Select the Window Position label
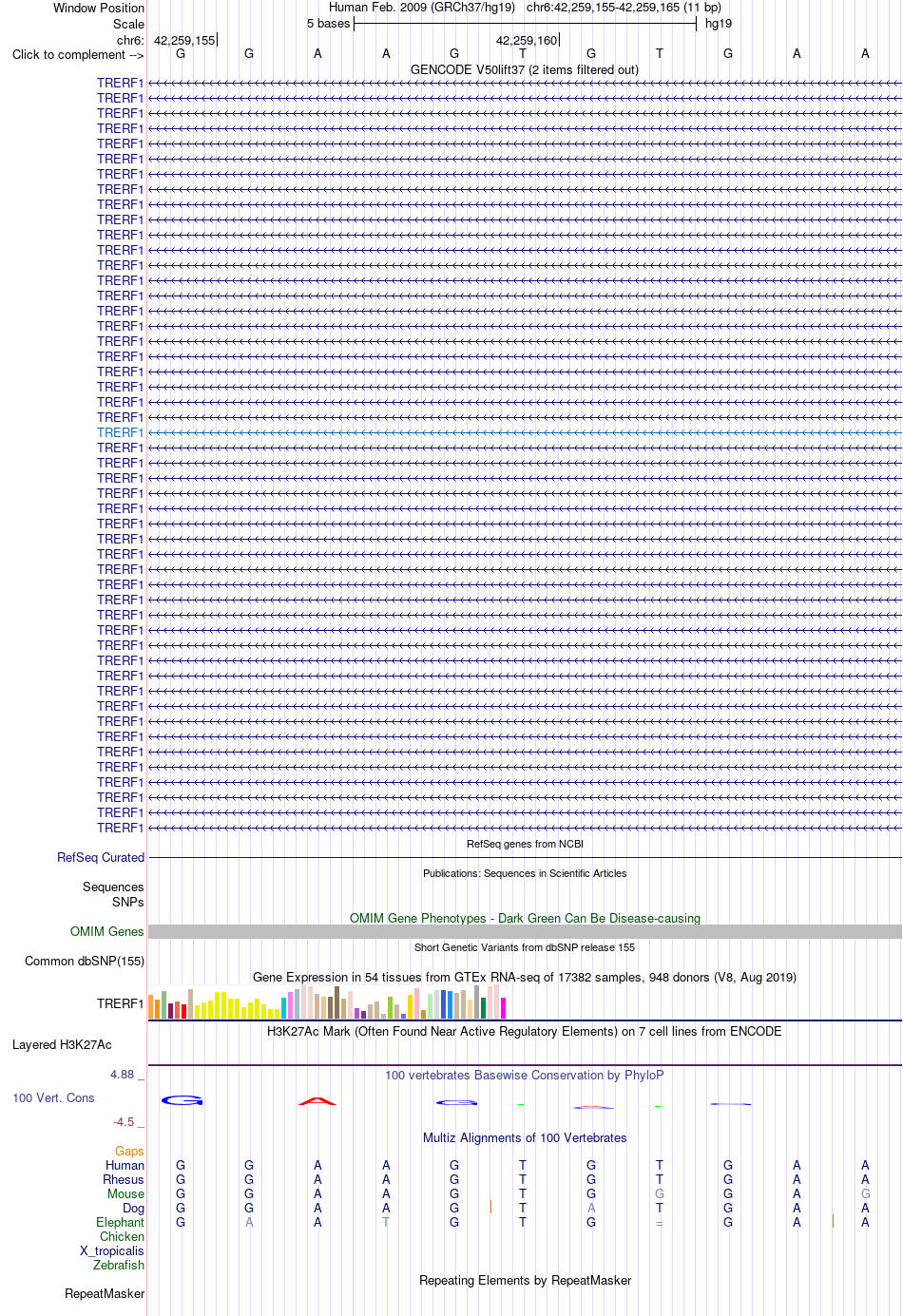The width and height of the screenshot is (903, 1316). 99,8
